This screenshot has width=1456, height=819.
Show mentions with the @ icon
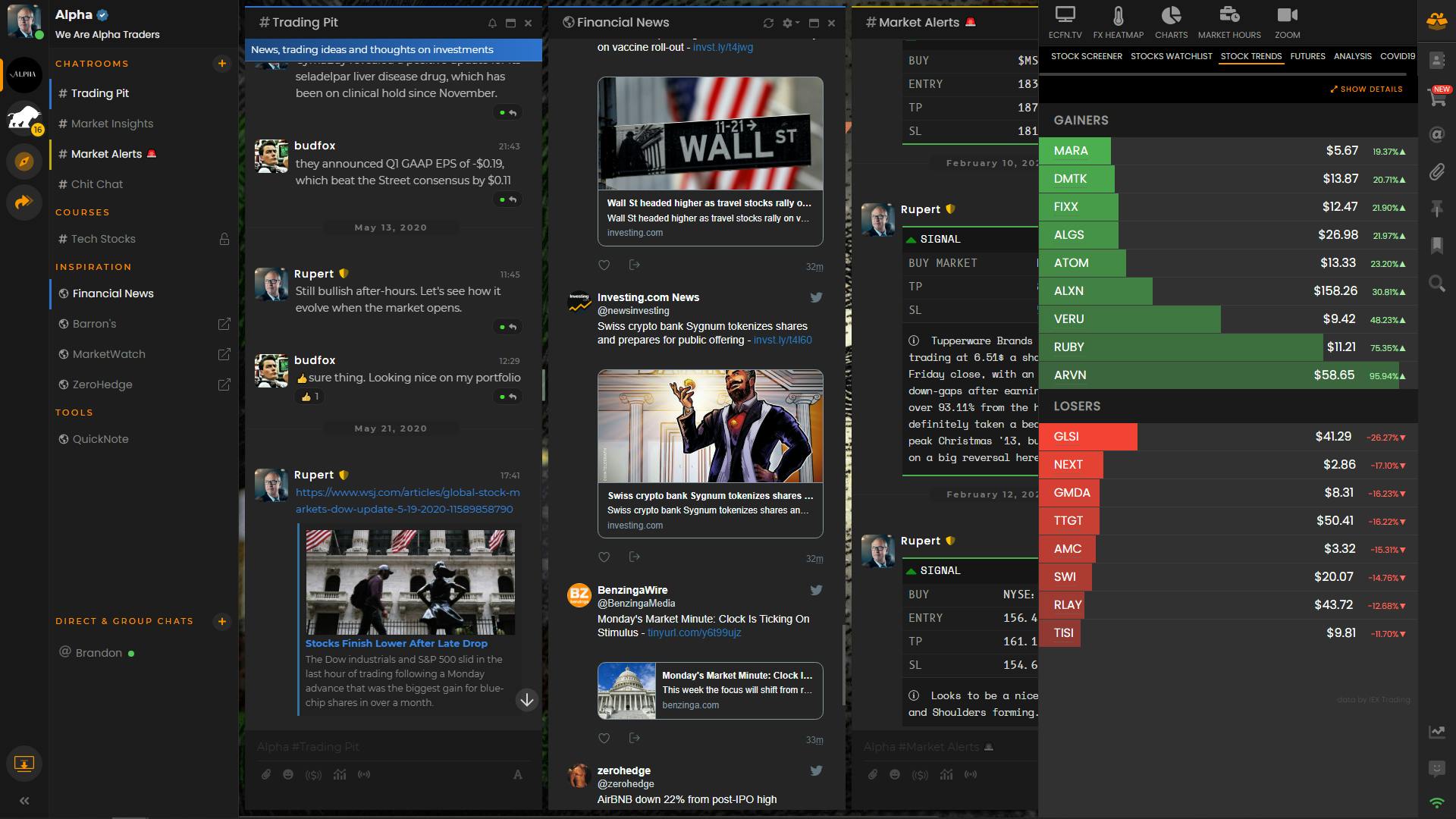1436,135
